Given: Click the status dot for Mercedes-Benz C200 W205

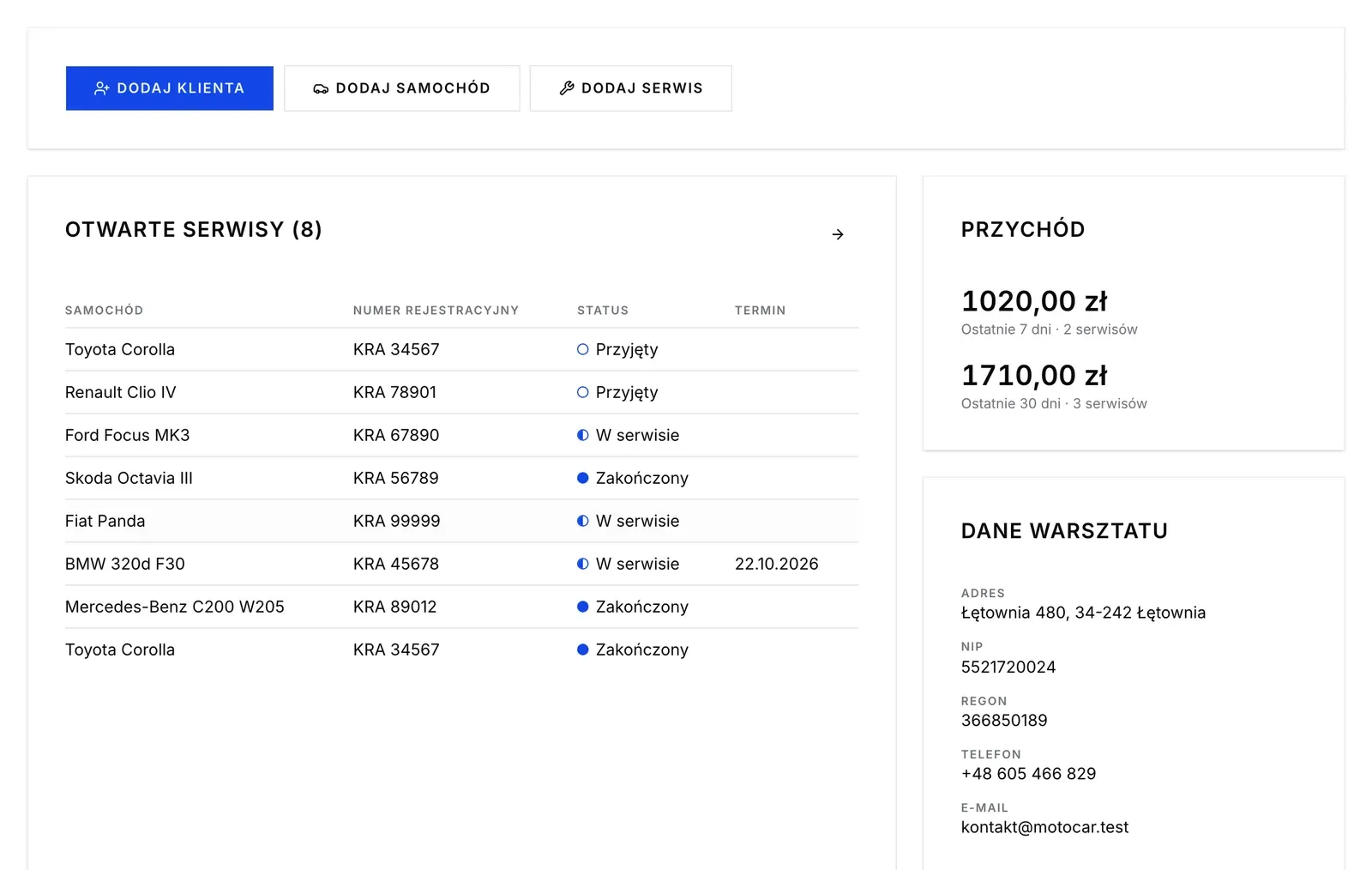Looking at the screenshot, I should click(583, 607).
